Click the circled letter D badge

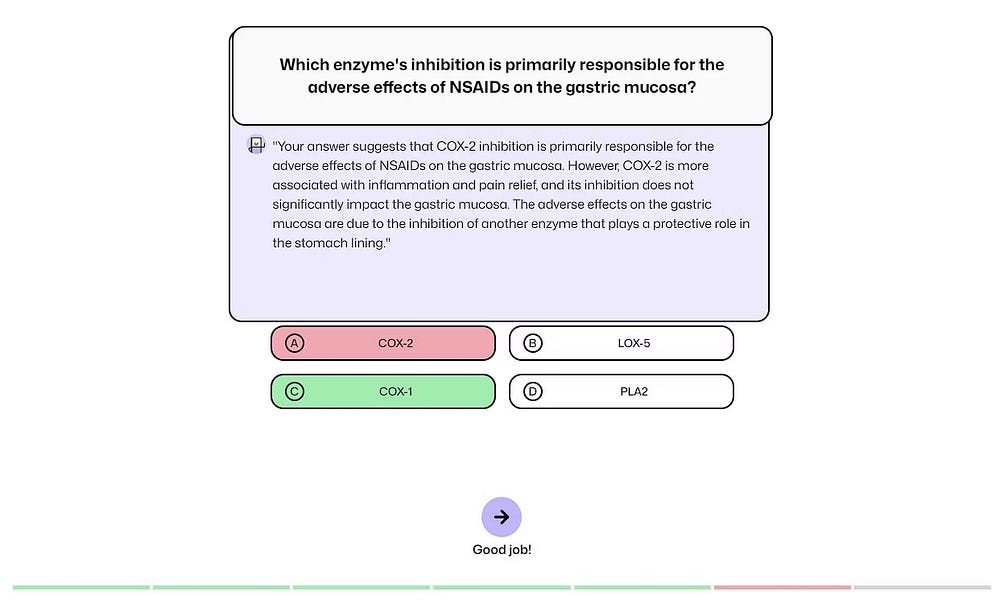[533, 392]
